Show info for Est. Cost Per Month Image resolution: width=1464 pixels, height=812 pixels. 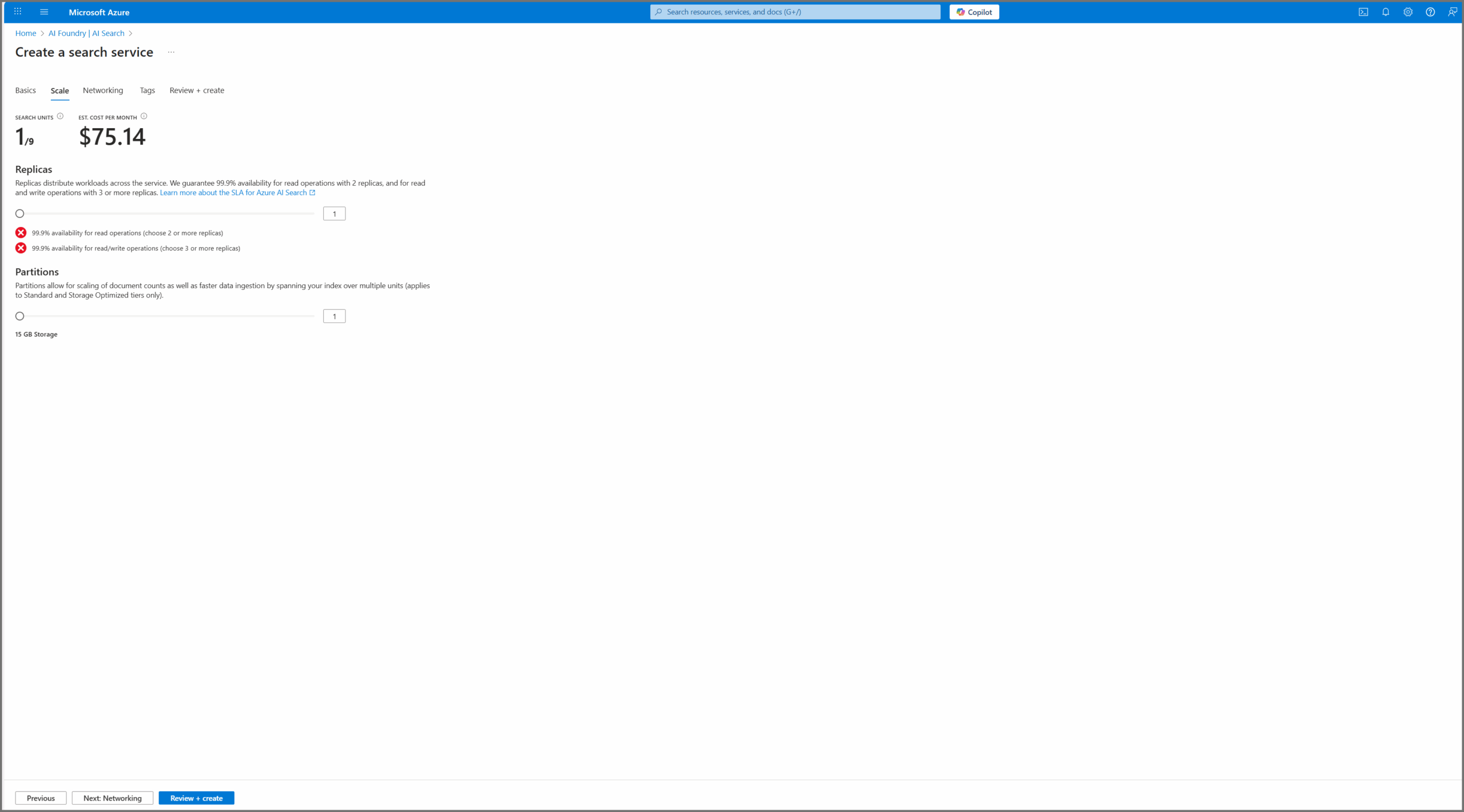coord(144,116)
